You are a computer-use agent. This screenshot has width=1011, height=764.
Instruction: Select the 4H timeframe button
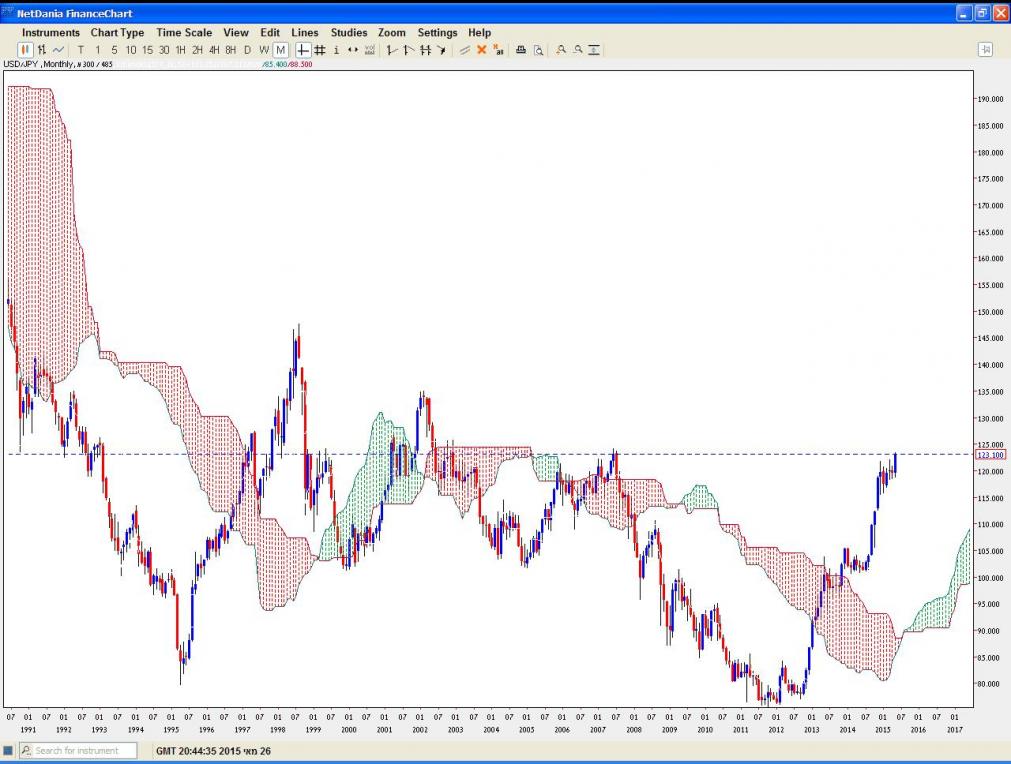214,50
